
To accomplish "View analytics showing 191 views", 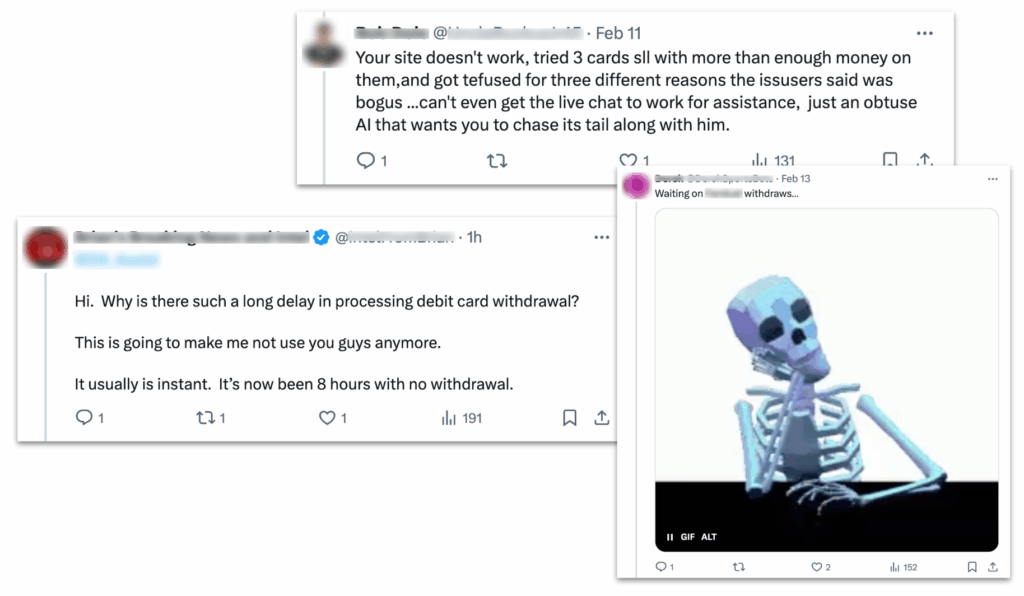I will 462,418.
